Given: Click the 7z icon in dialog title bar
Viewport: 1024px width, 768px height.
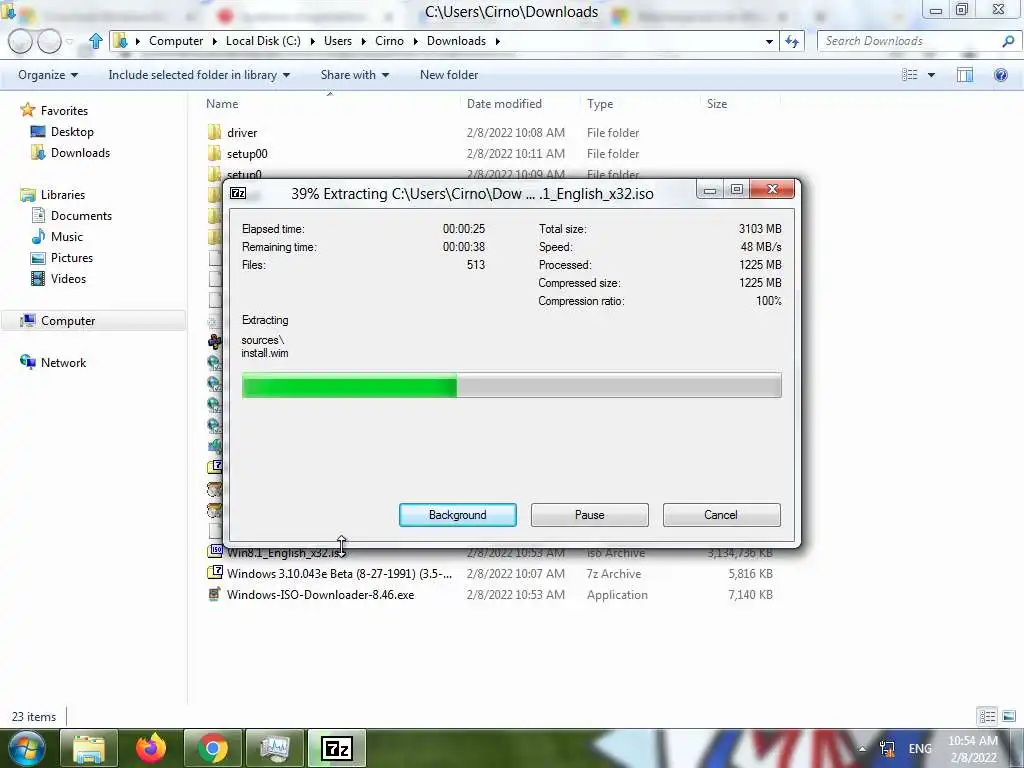Looking at the screenshot, I should [238, 193].
